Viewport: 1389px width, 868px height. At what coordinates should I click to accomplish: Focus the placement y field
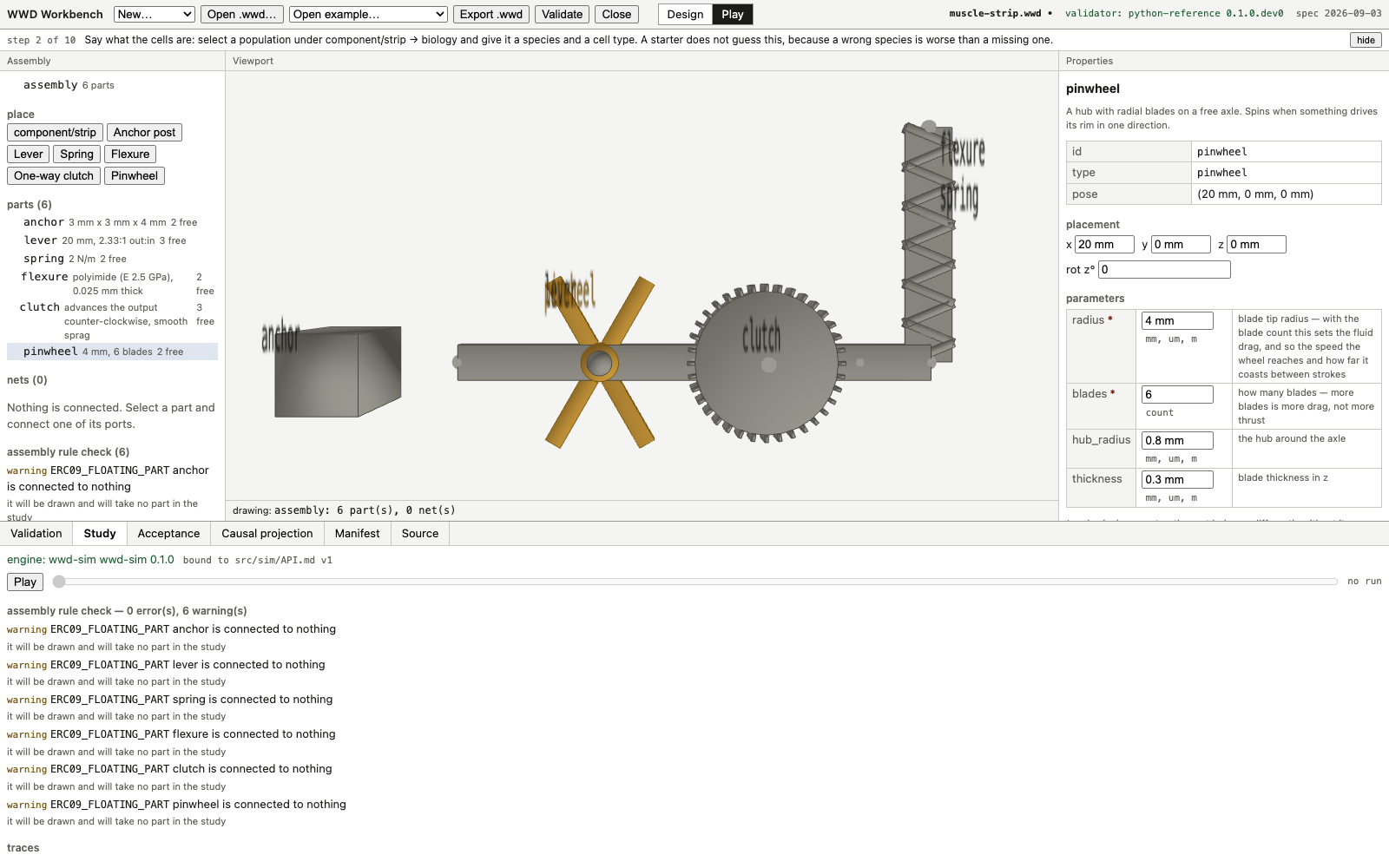1181,245
